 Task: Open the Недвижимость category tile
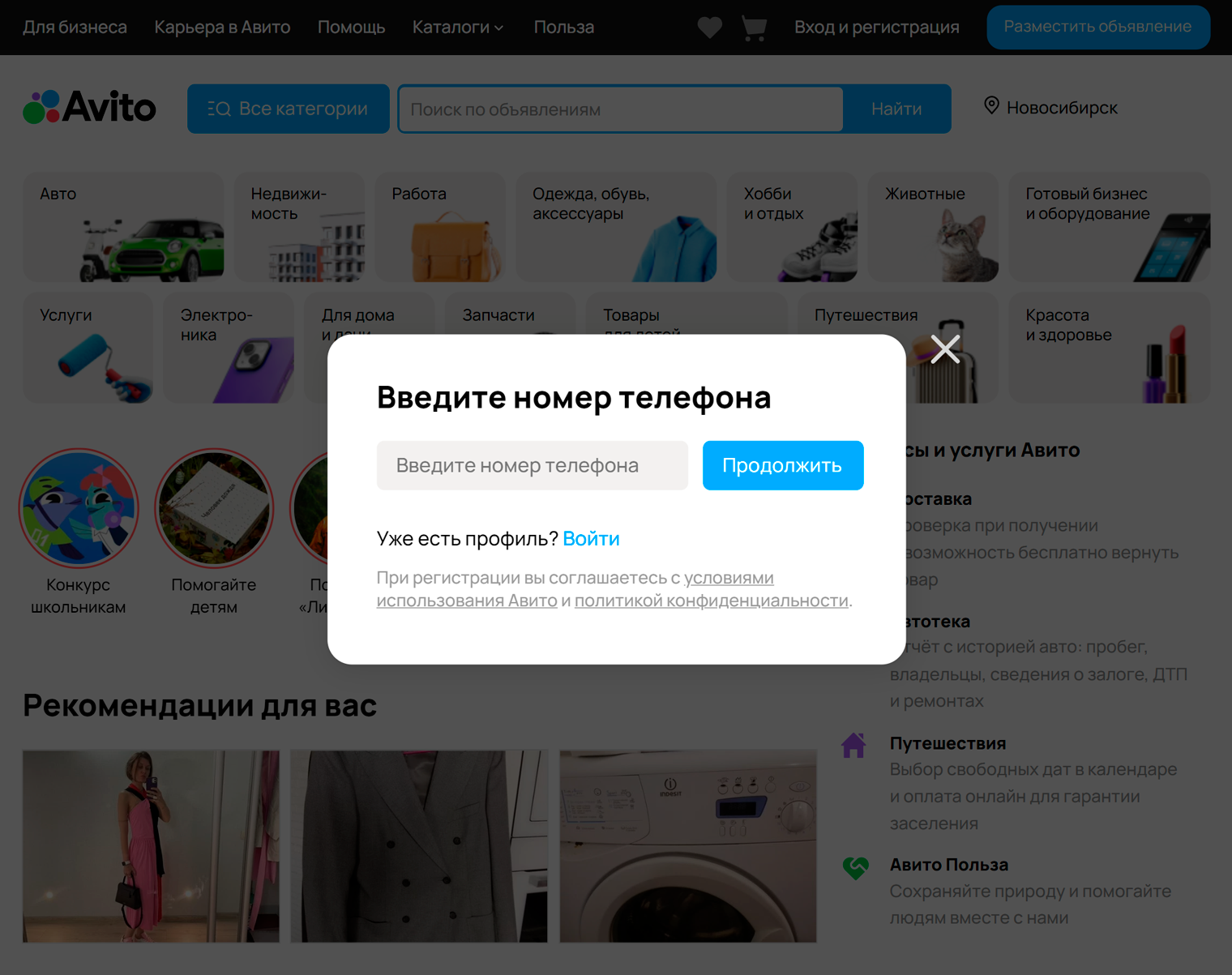tap(299, 227)
